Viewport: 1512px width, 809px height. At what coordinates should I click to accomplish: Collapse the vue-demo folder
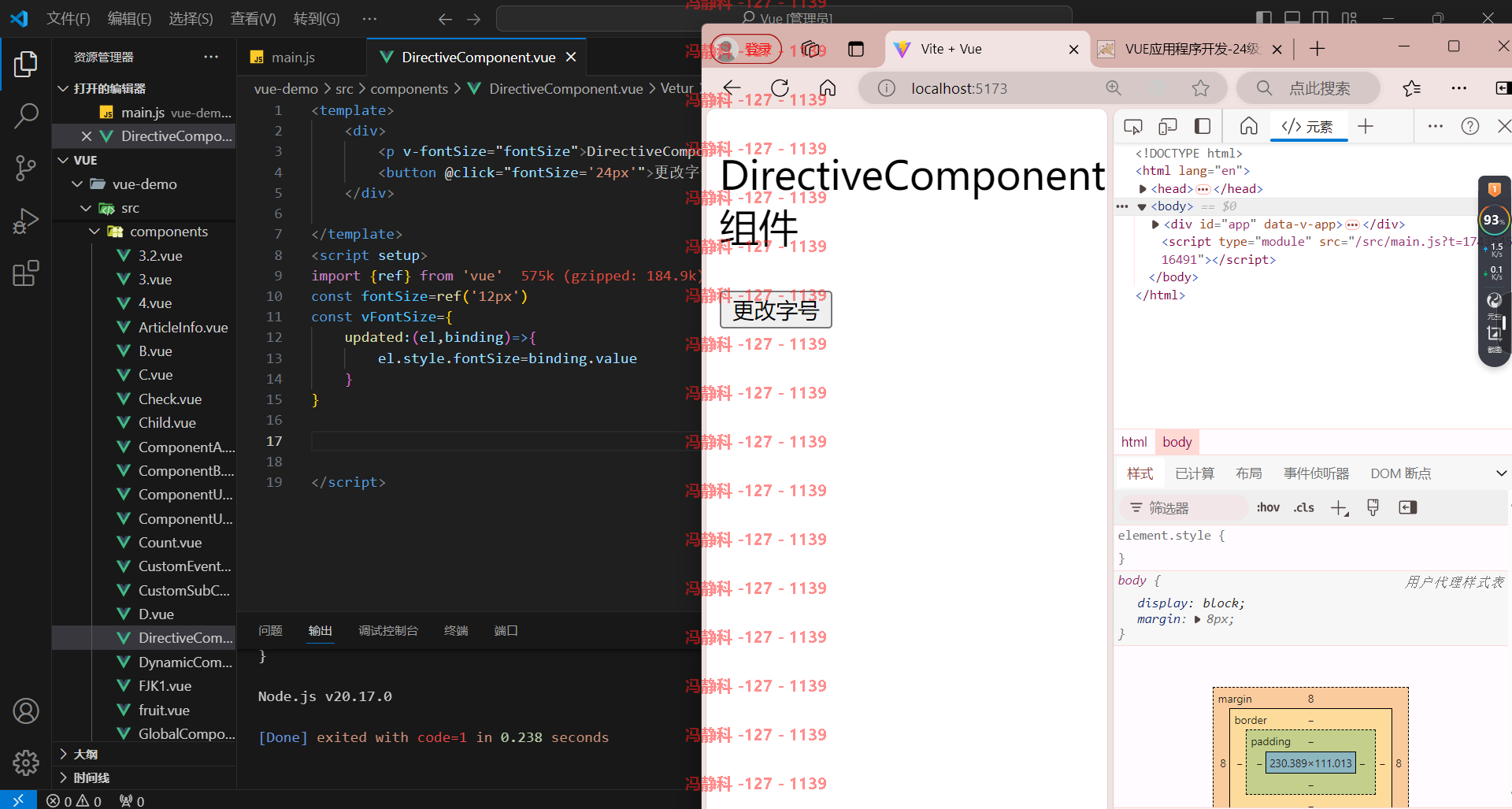[x=77, y=184]
